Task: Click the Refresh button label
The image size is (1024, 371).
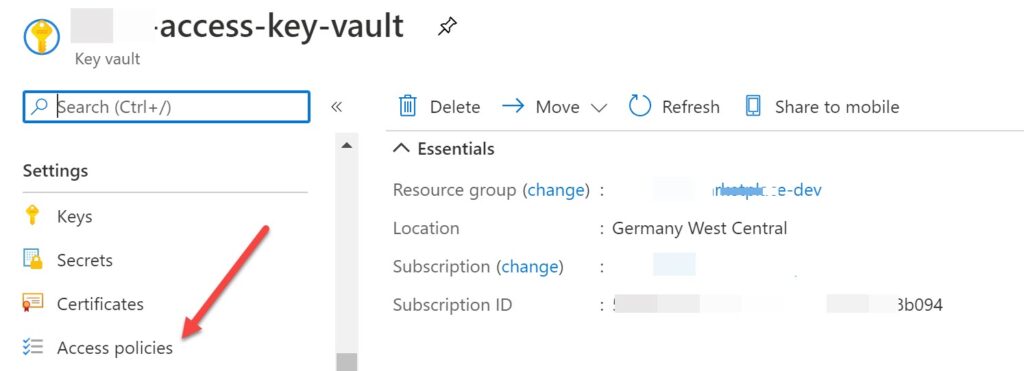Action: click(691, 107)
